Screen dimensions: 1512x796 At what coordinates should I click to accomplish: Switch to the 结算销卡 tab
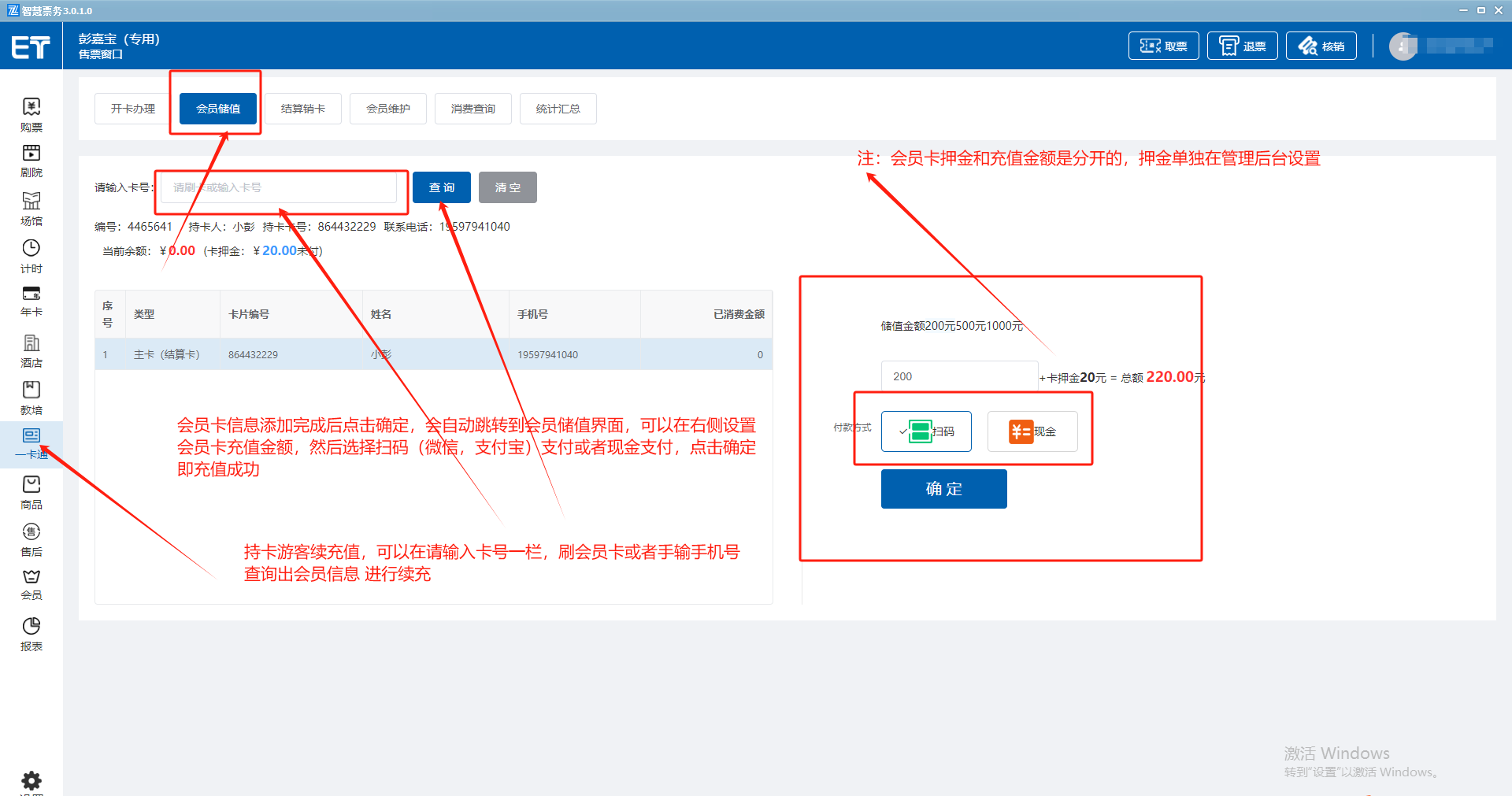[303, 109]
